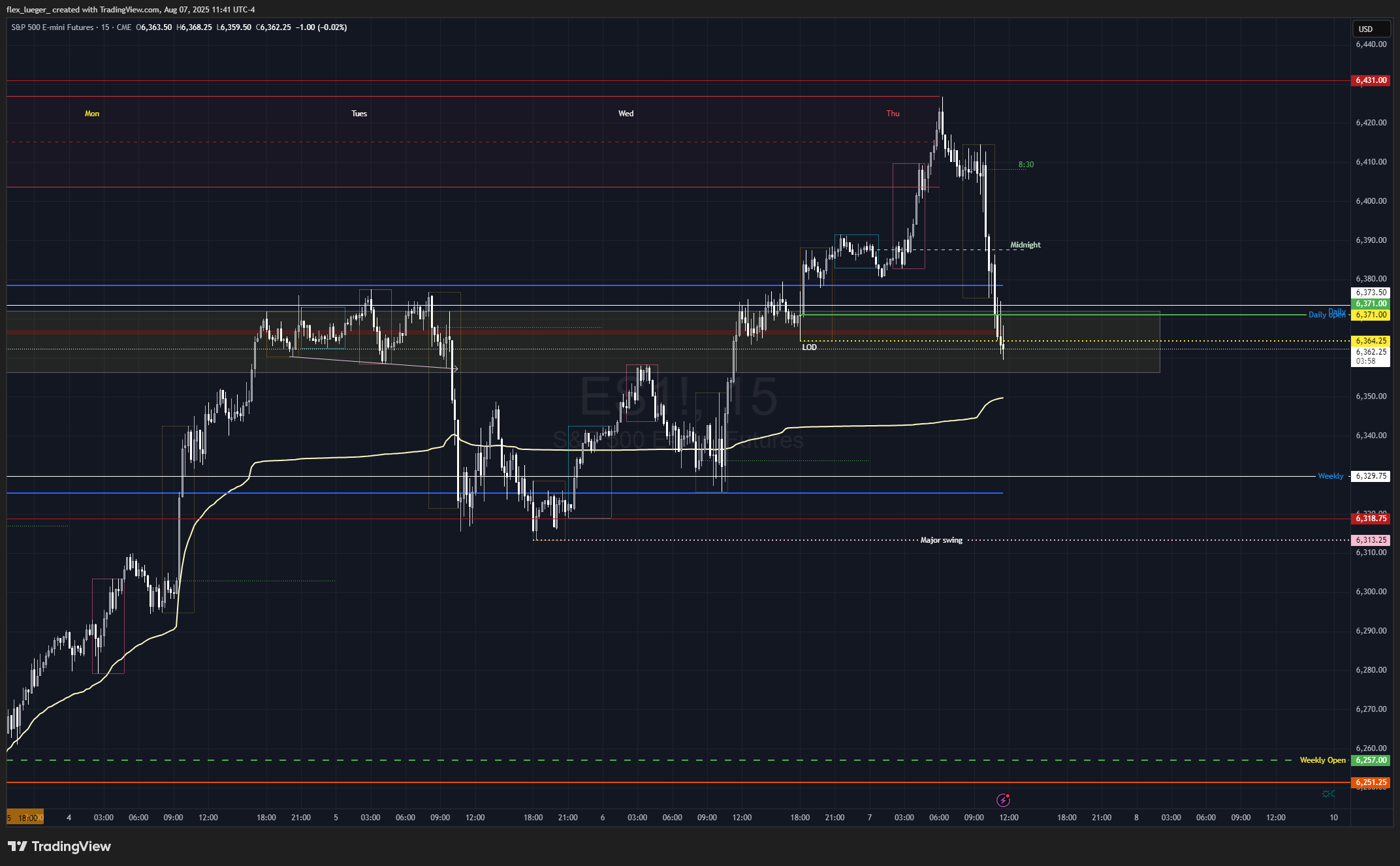Click the purple lightning event icon
Screen dimensions: 1400x866
point(1003,800)
